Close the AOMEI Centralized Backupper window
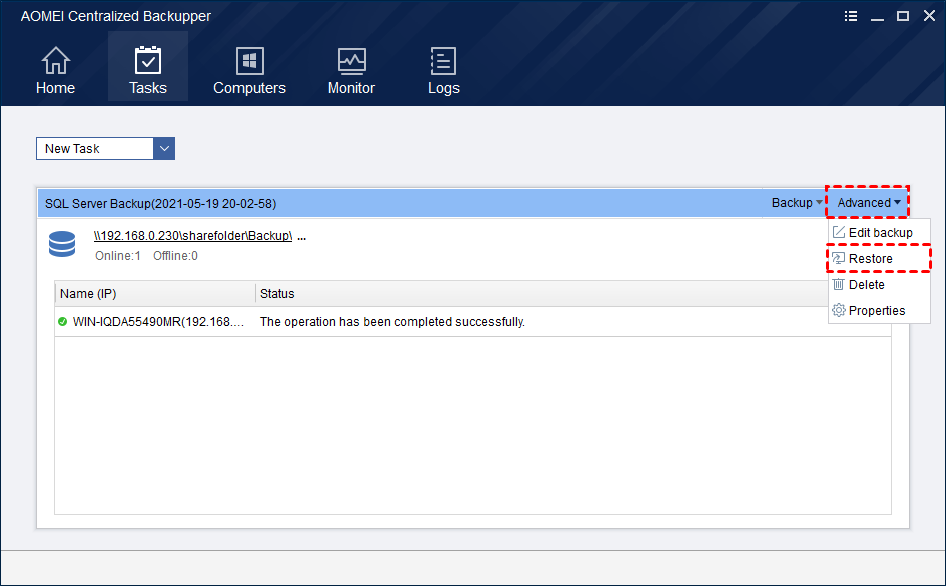 929,16
